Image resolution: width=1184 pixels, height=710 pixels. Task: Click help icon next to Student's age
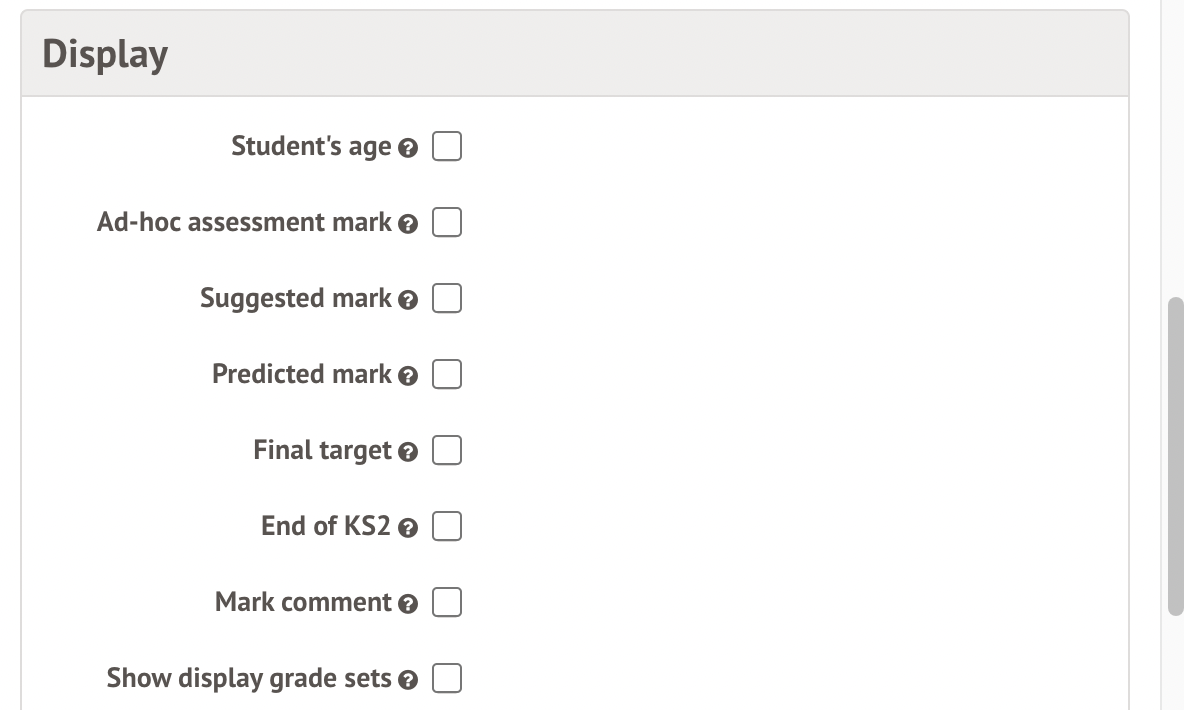pyautogui.click(x=407, y=148)
